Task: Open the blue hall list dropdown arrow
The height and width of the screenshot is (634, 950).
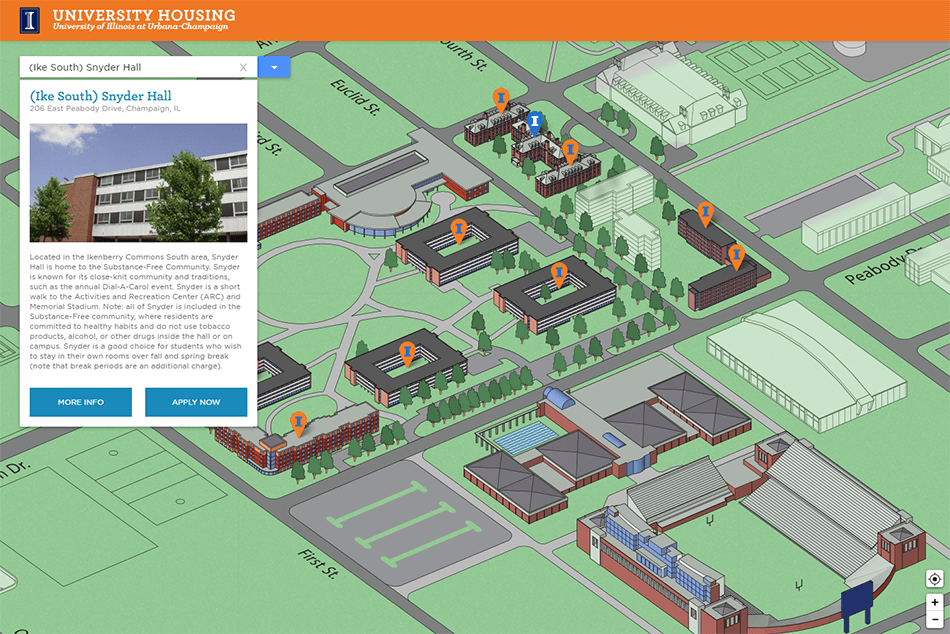Action: (274, 67)
